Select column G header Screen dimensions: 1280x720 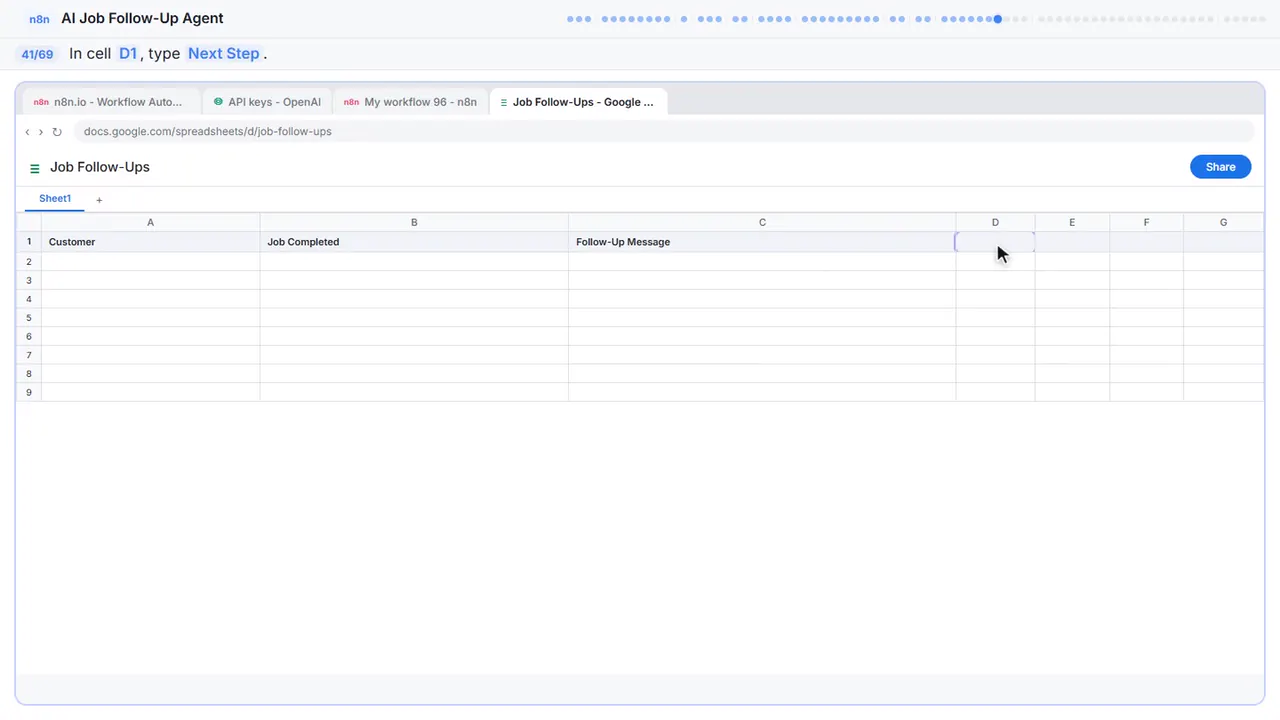click(1223, 223)
